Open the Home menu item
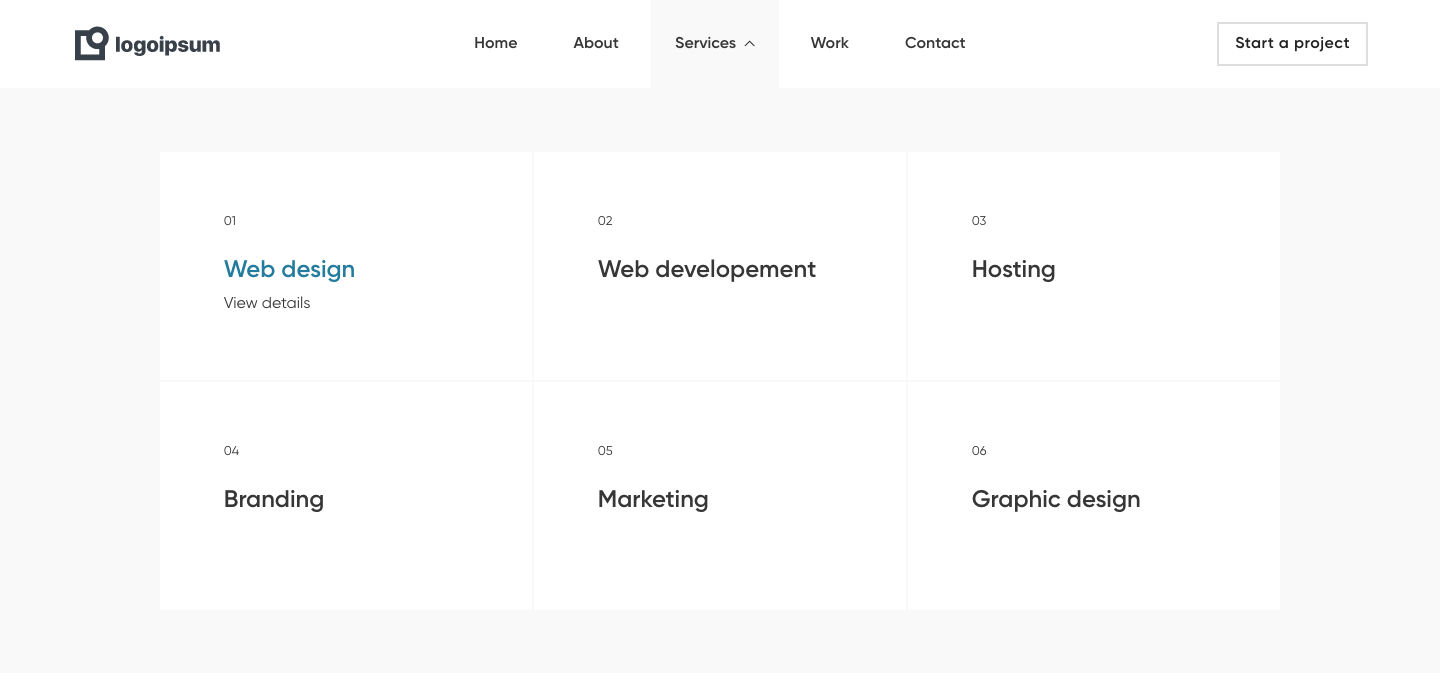Viewport: 1440px width, 673px height. click(x=495, y=43)
